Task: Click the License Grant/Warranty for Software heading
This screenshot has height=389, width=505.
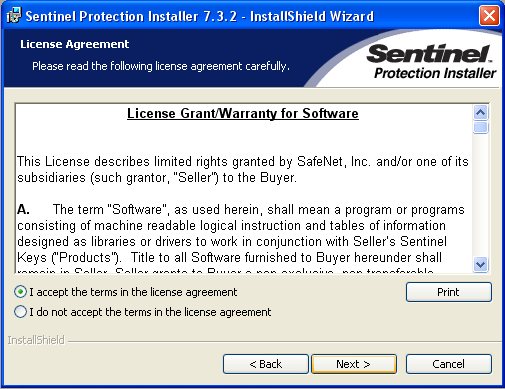Action: (243, 113)
